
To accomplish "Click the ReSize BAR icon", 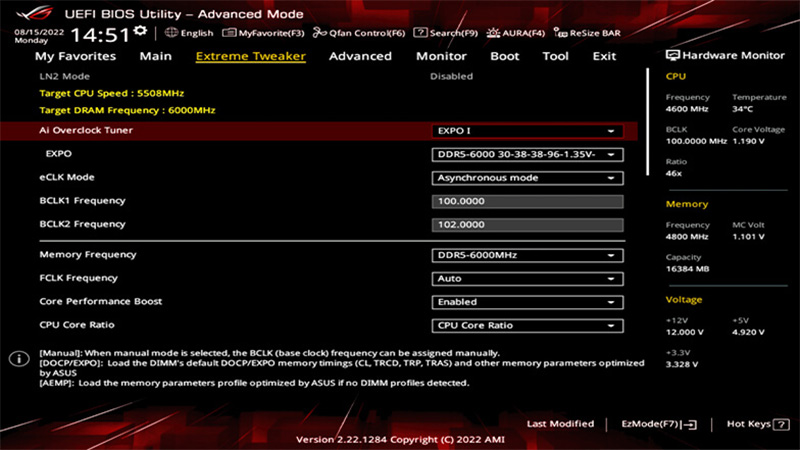I will [x=560, y=33].
